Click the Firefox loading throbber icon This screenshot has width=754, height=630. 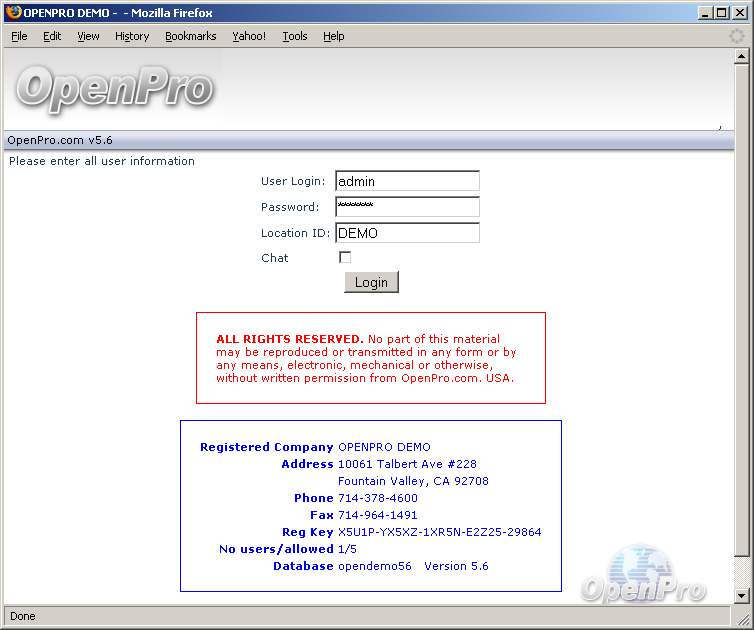(737, 36)
